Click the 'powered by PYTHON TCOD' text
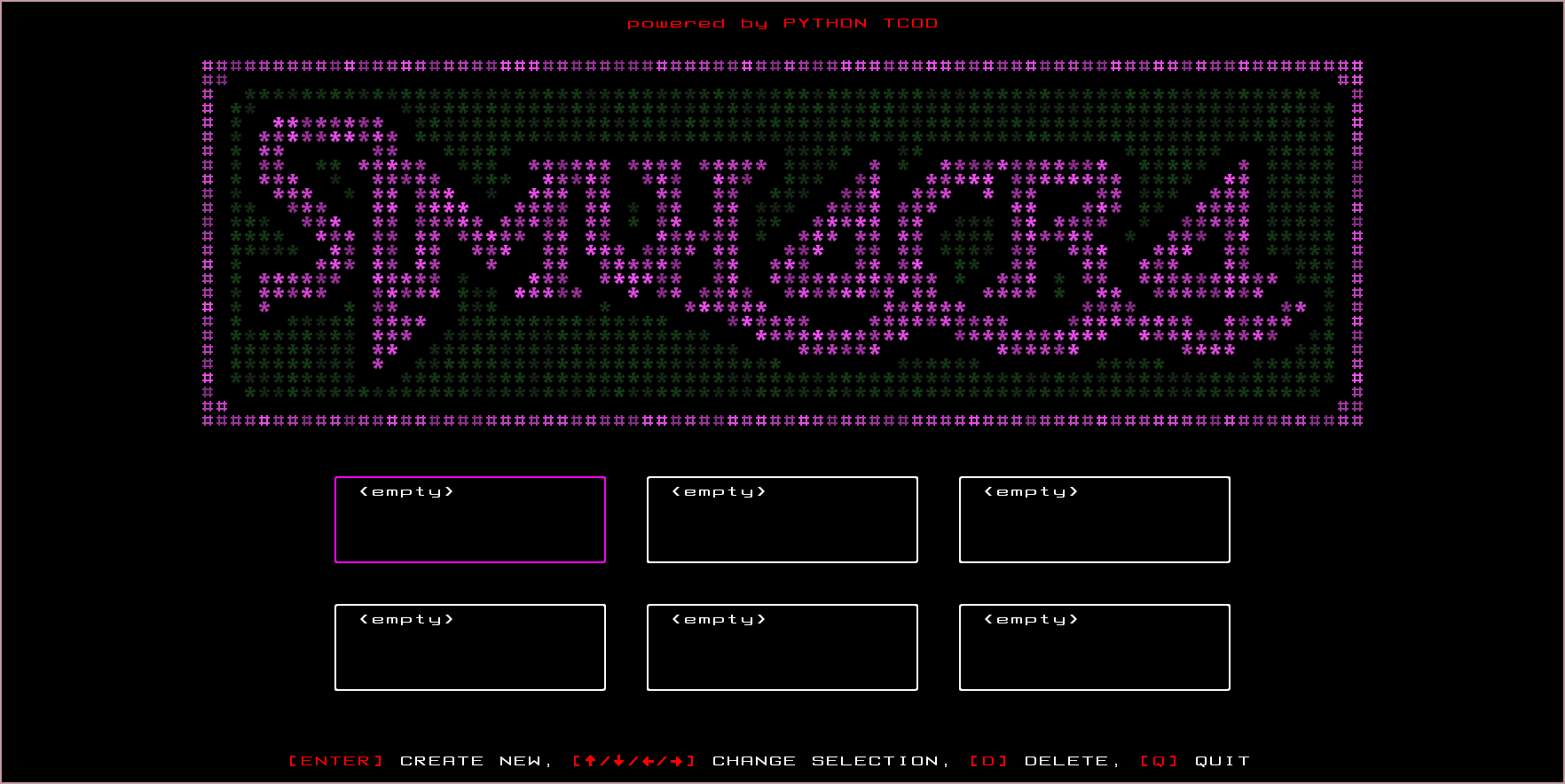 [x=782, y=23]
